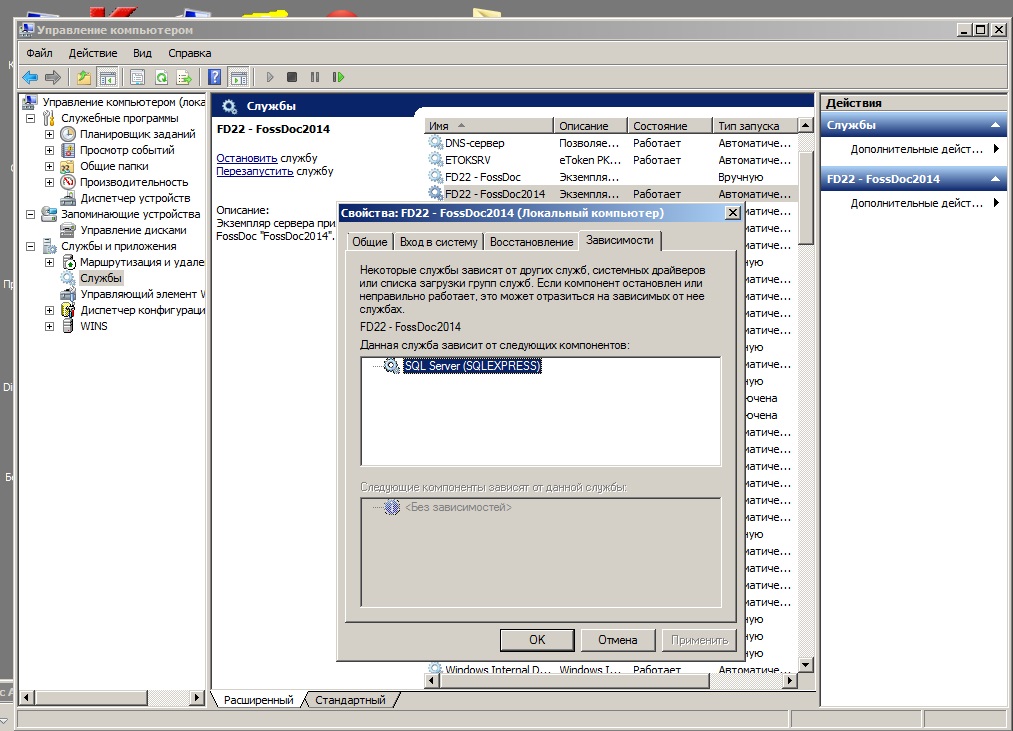1013x731 pixels.
Task: Switch to the Восстановление tab
Action: coord(531,242)
